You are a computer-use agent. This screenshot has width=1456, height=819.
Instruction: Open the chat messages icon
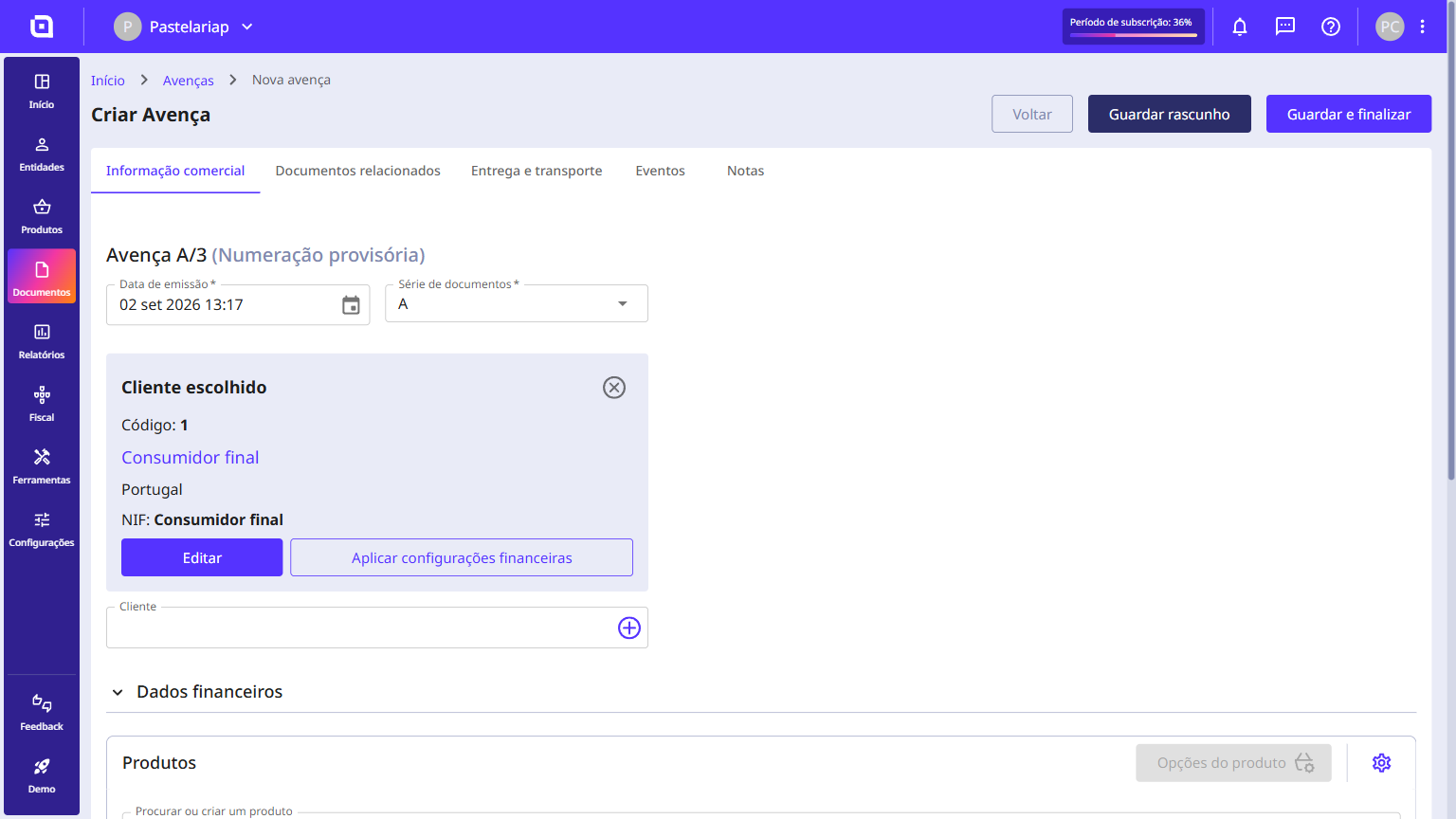1285,27
